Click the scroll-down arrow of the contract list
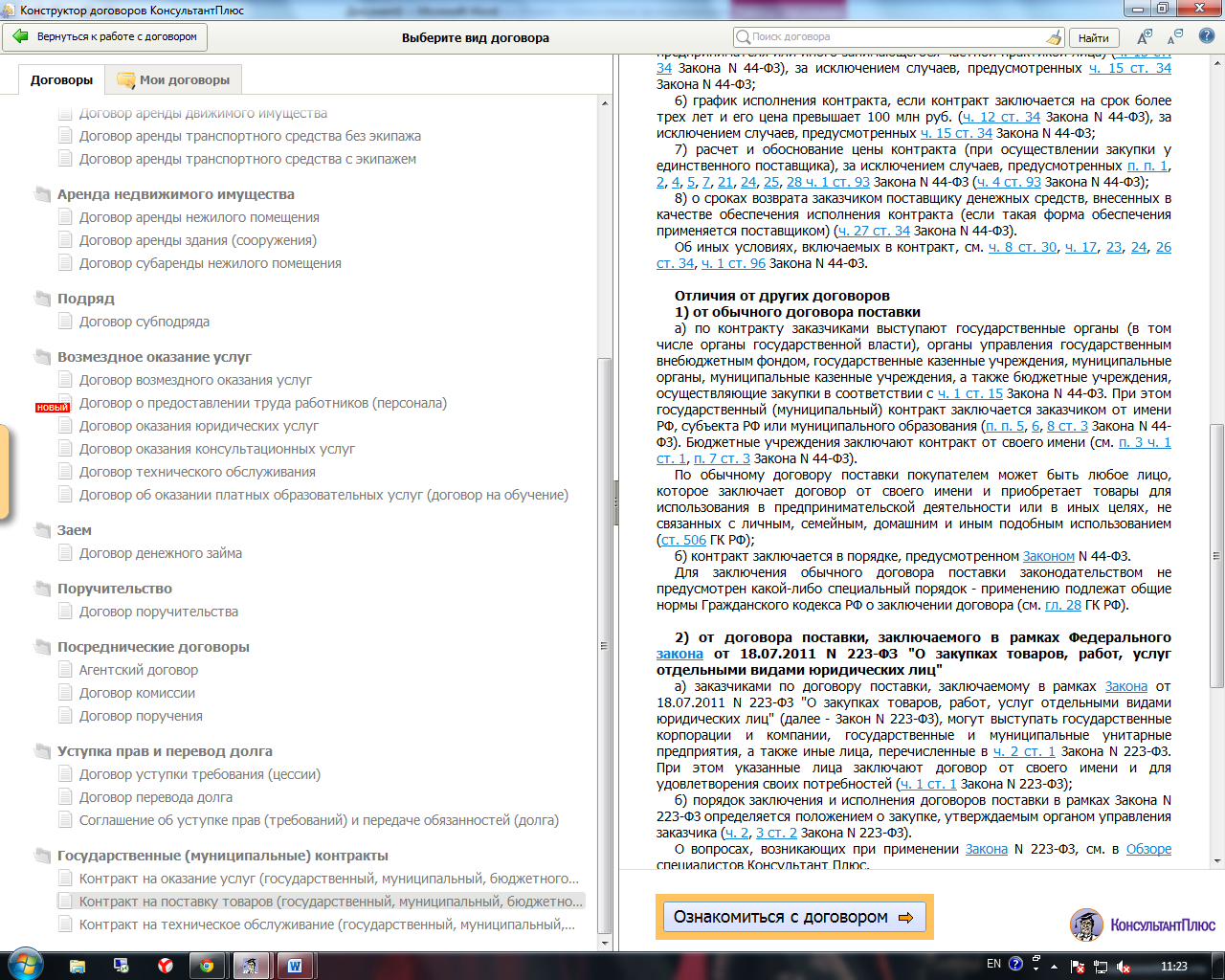The width and height of the screenshot is (1225, 980). [x=604, y=943]
